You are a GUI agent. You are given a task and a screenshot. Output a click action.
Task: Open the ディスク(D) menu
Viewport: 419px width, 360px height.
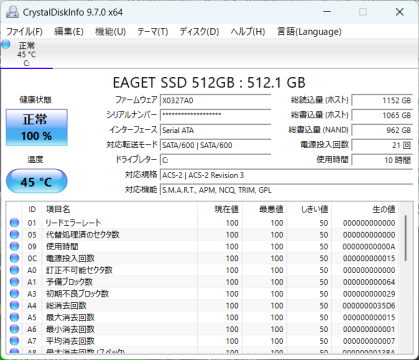(x=199, y=32)
